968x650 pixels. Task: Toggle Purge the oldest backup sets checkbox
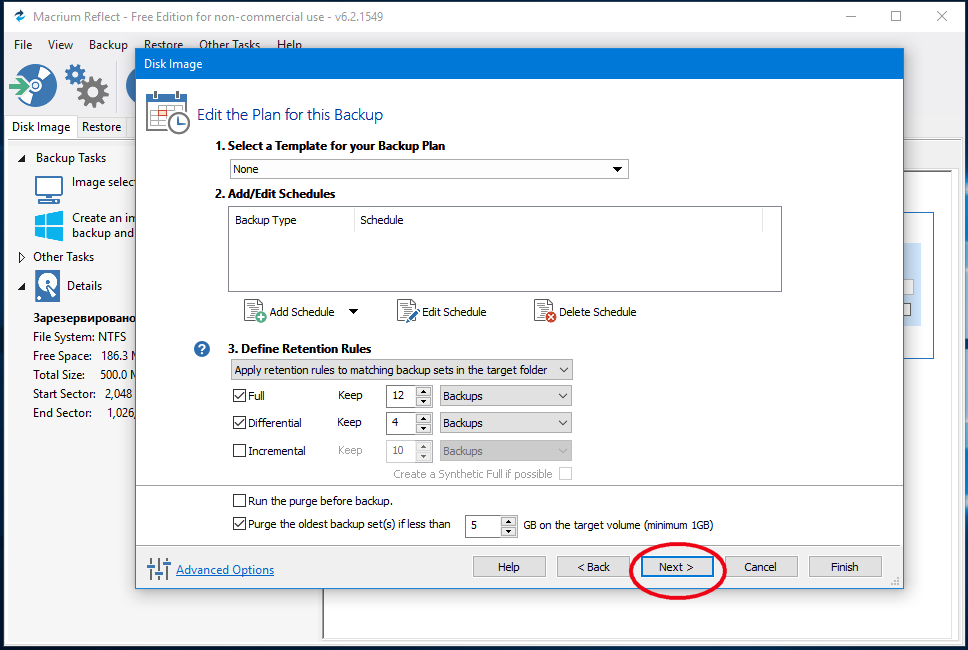click(x=240, y=524)
